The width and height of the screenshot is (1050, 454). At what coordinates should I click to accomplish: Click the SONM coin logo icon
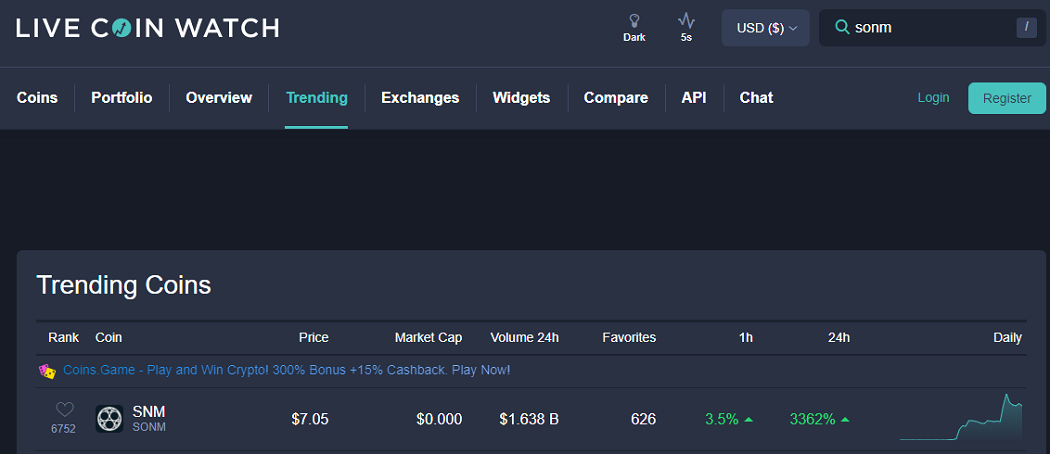(x=109, y=419)
